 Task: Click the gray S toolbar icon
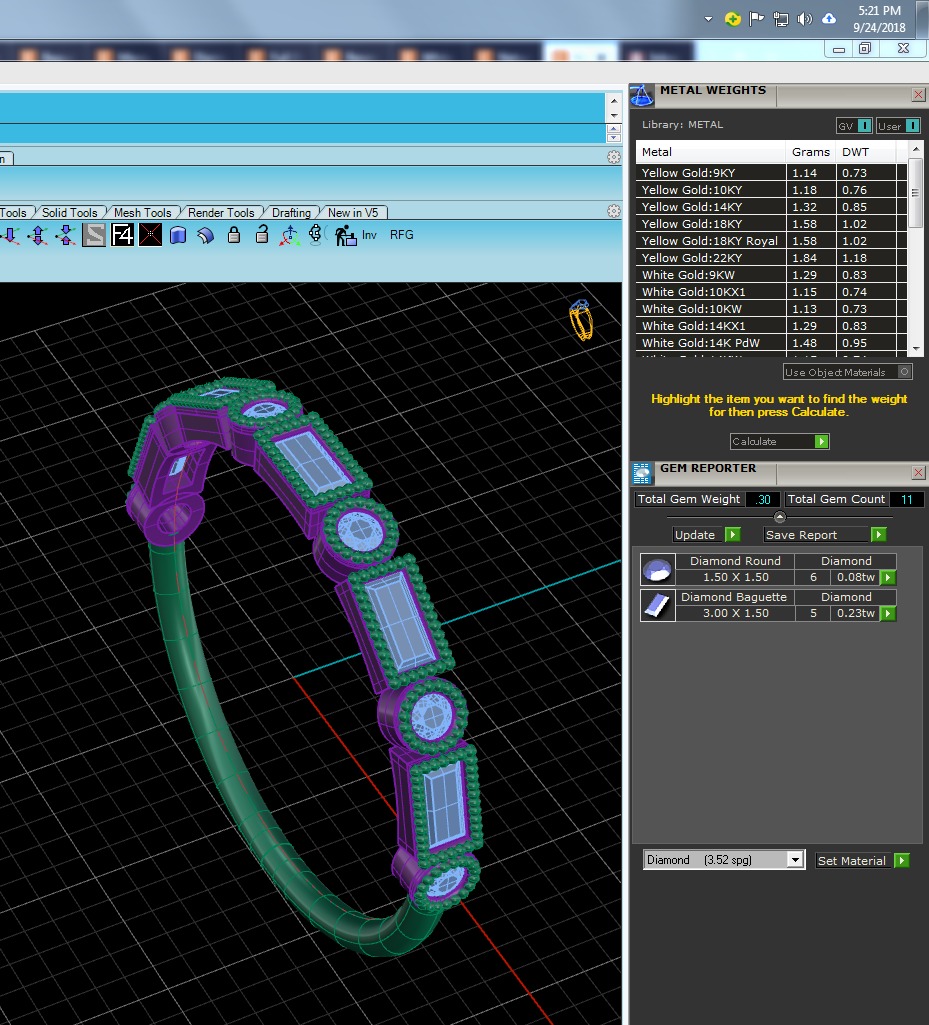(93, 235)
